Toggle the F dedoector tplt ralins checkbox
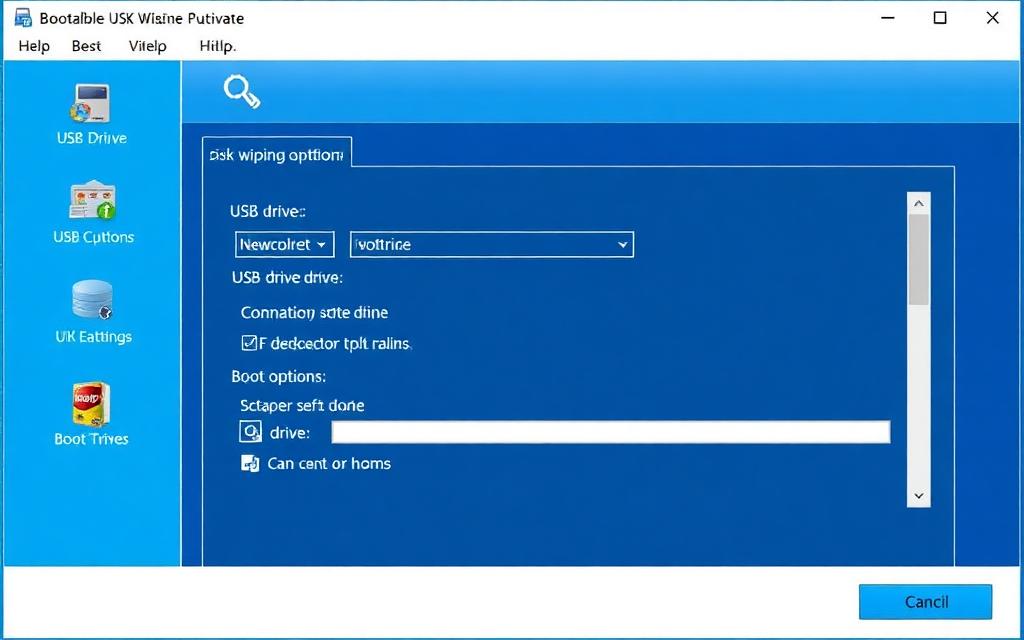The width and height of the screenshot is (1024, 640). 250,343
